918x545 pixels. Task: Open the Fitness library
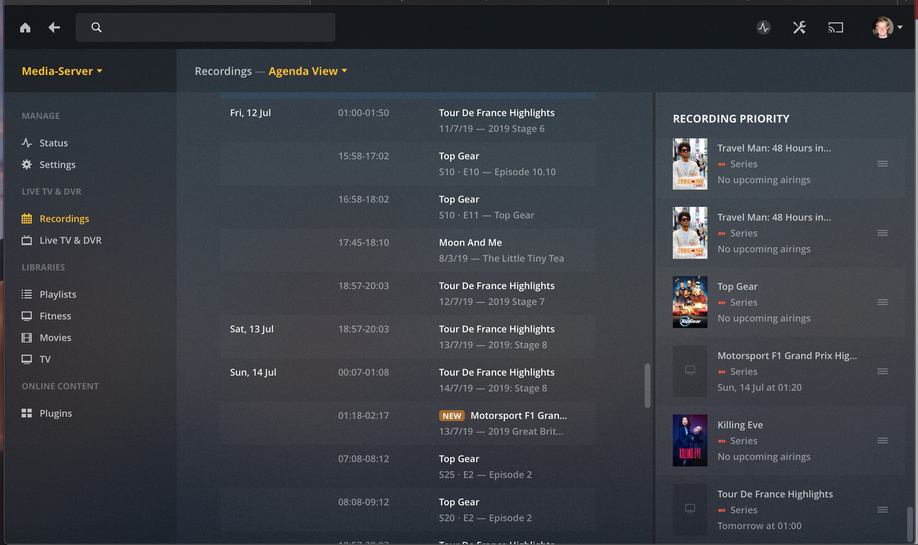click(x=55, y=316)
